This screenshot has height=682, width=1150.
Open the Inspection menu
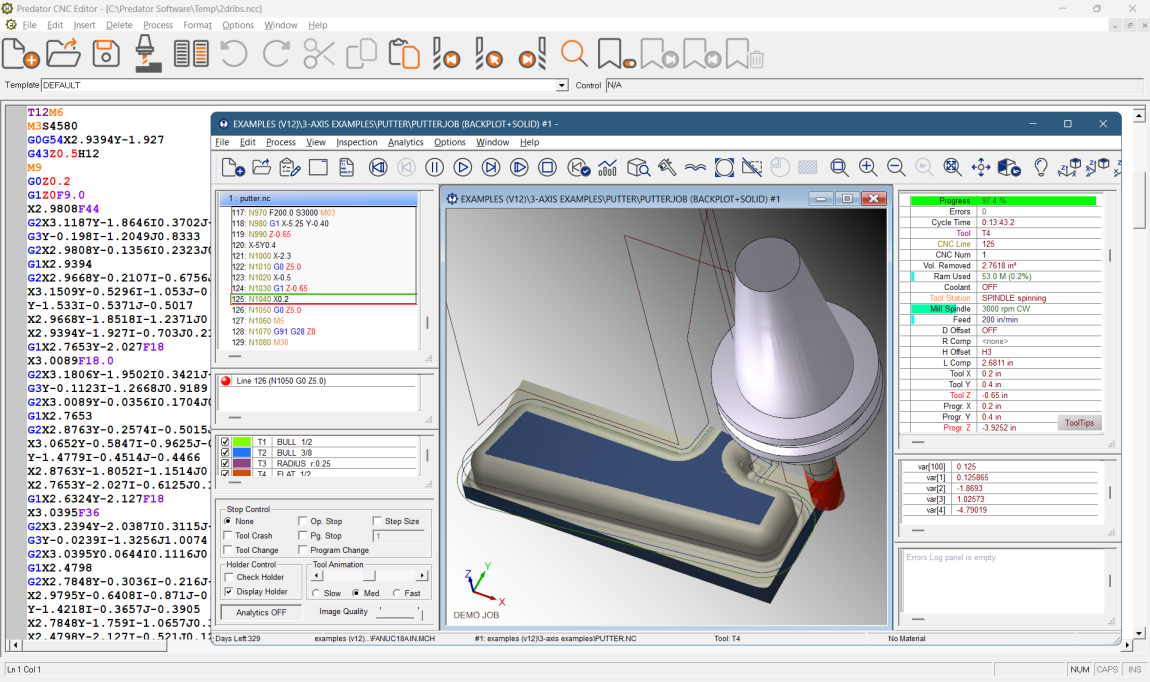[x=356, y=142]
